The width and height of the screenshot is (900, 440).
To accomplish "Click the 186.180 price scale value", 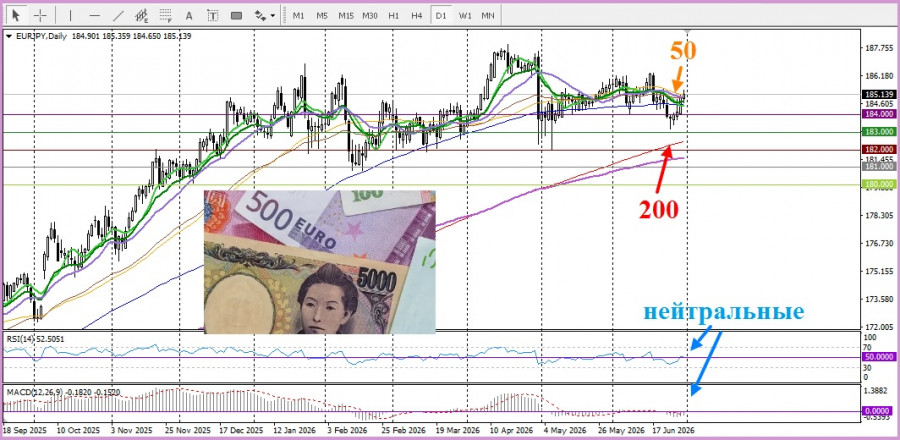I will [878, 76].
